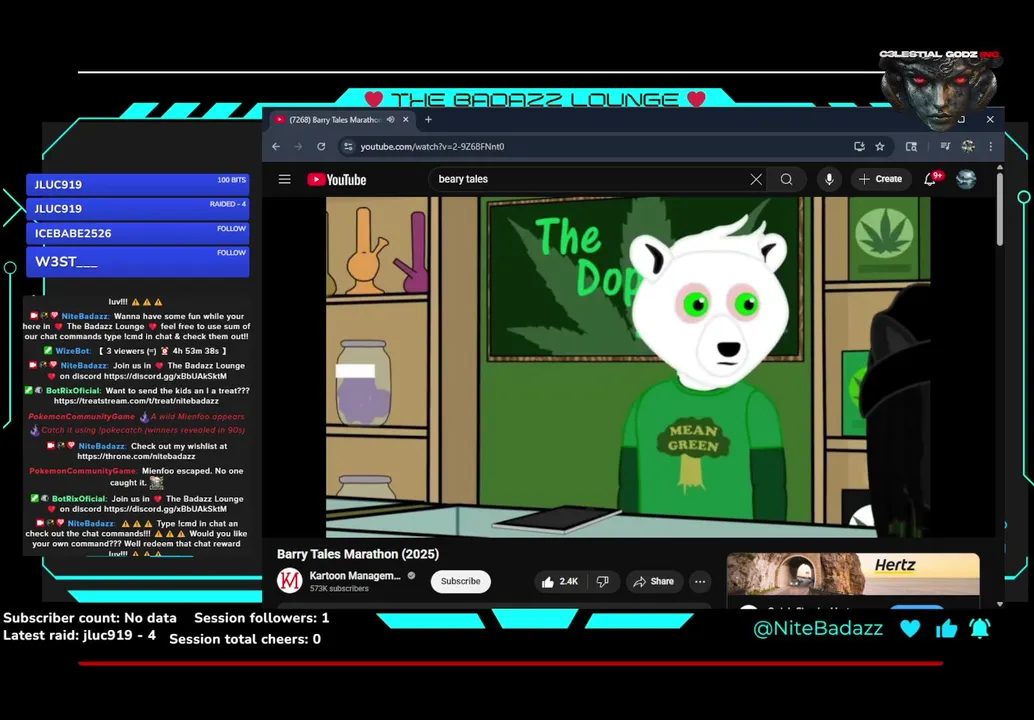Click 'Mienfoo escaped' chat message
Viewport: 1034px width, 720px height.
point(136,477)
